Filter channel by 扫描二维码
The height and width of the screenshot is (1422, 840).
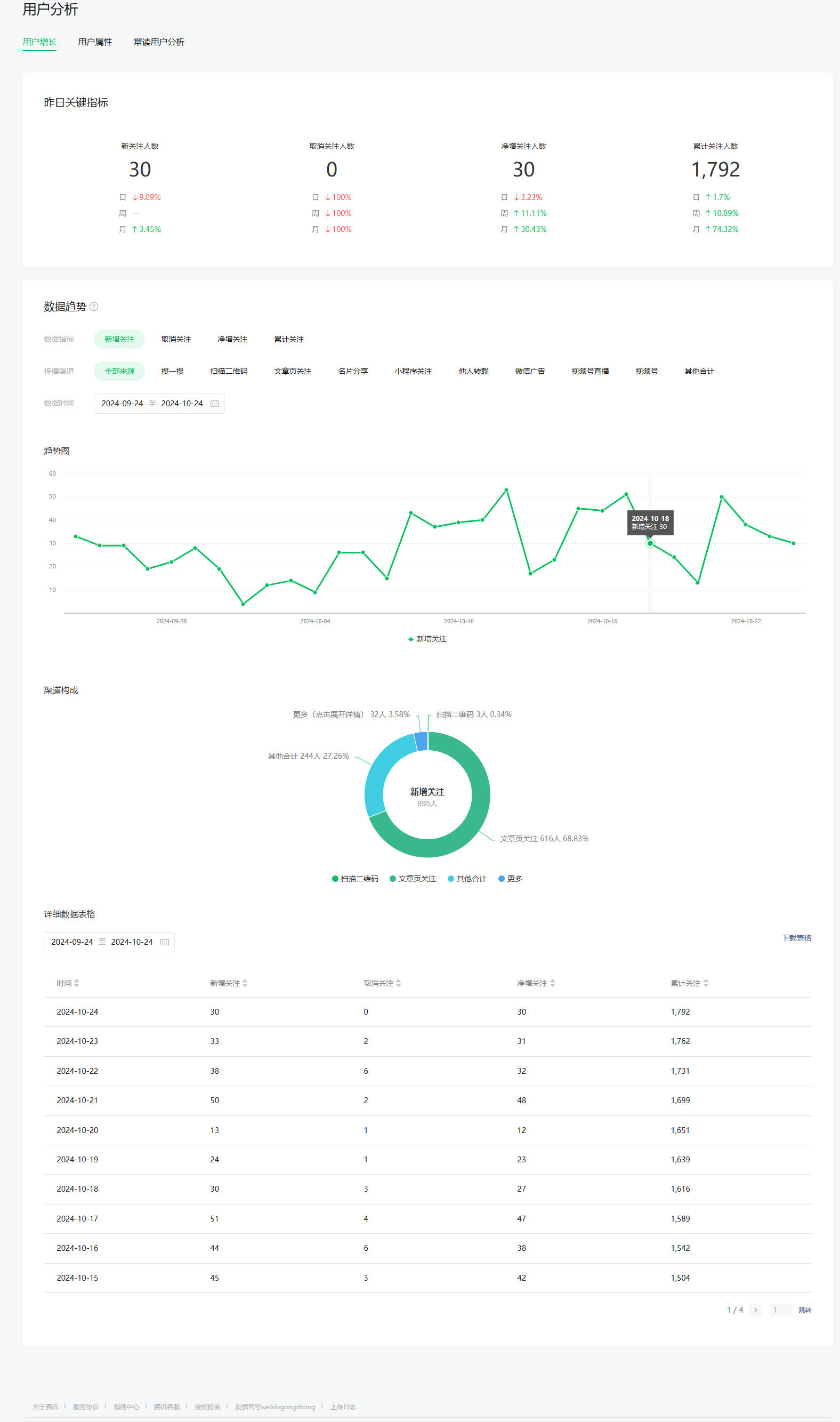[229, 371]
